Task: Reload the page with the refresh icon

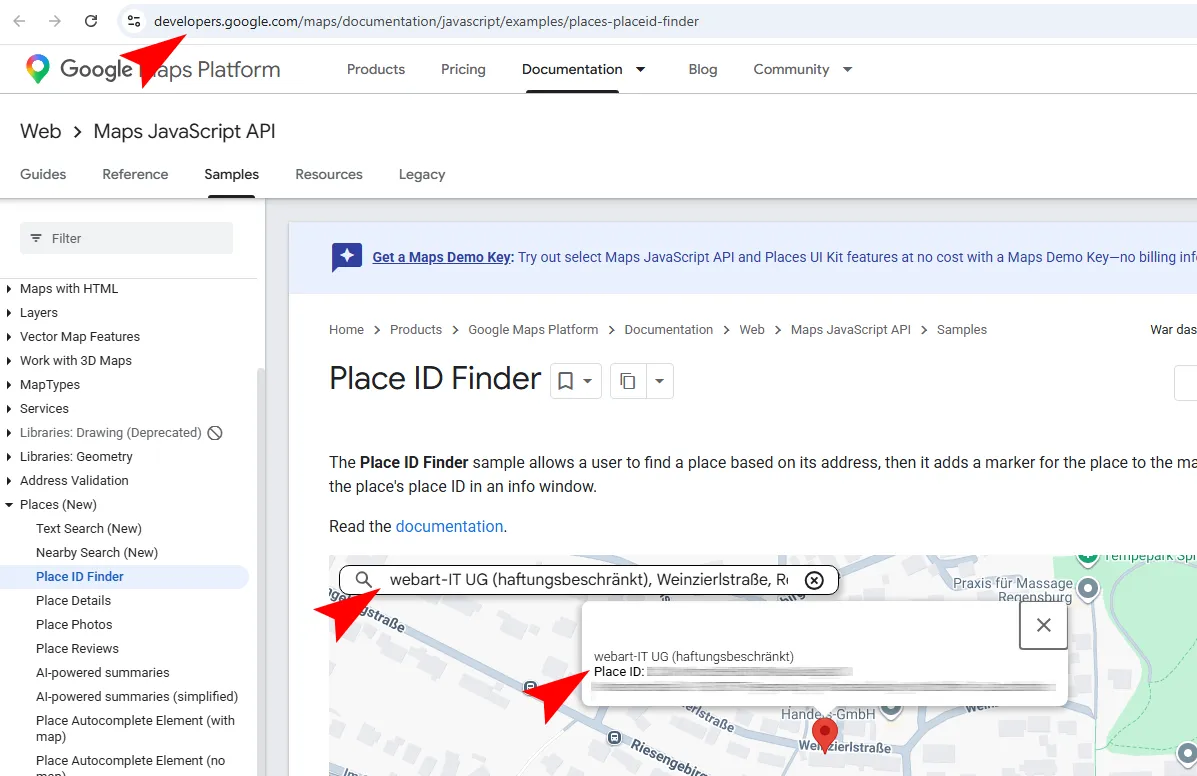Action: 91,21
